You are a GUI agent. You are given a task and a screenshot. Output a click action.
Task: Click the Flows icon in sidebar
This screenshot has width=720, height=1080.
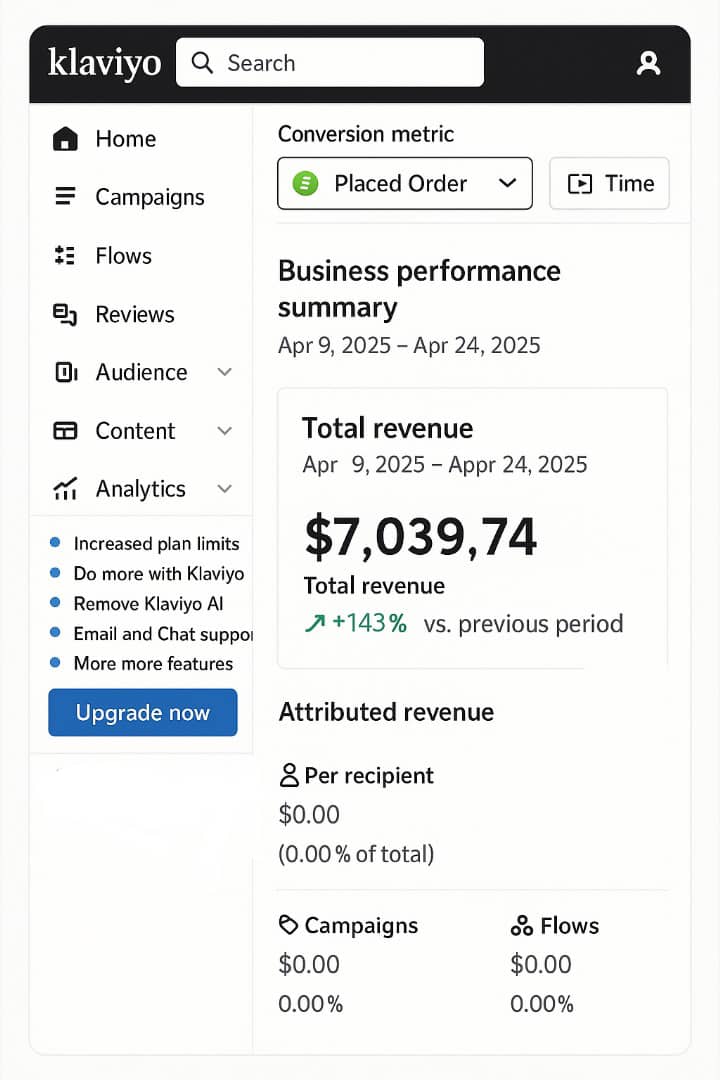(65, 255)
